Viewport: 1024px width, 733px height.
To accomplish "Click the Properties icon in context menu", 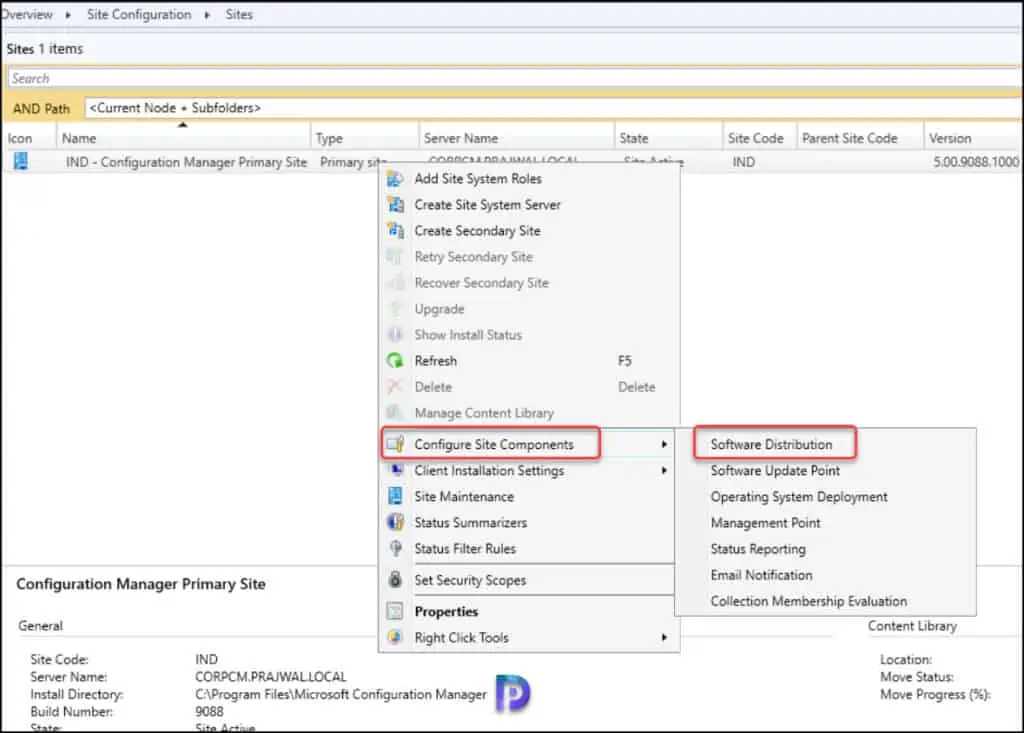I will click(x=395, y=611).
